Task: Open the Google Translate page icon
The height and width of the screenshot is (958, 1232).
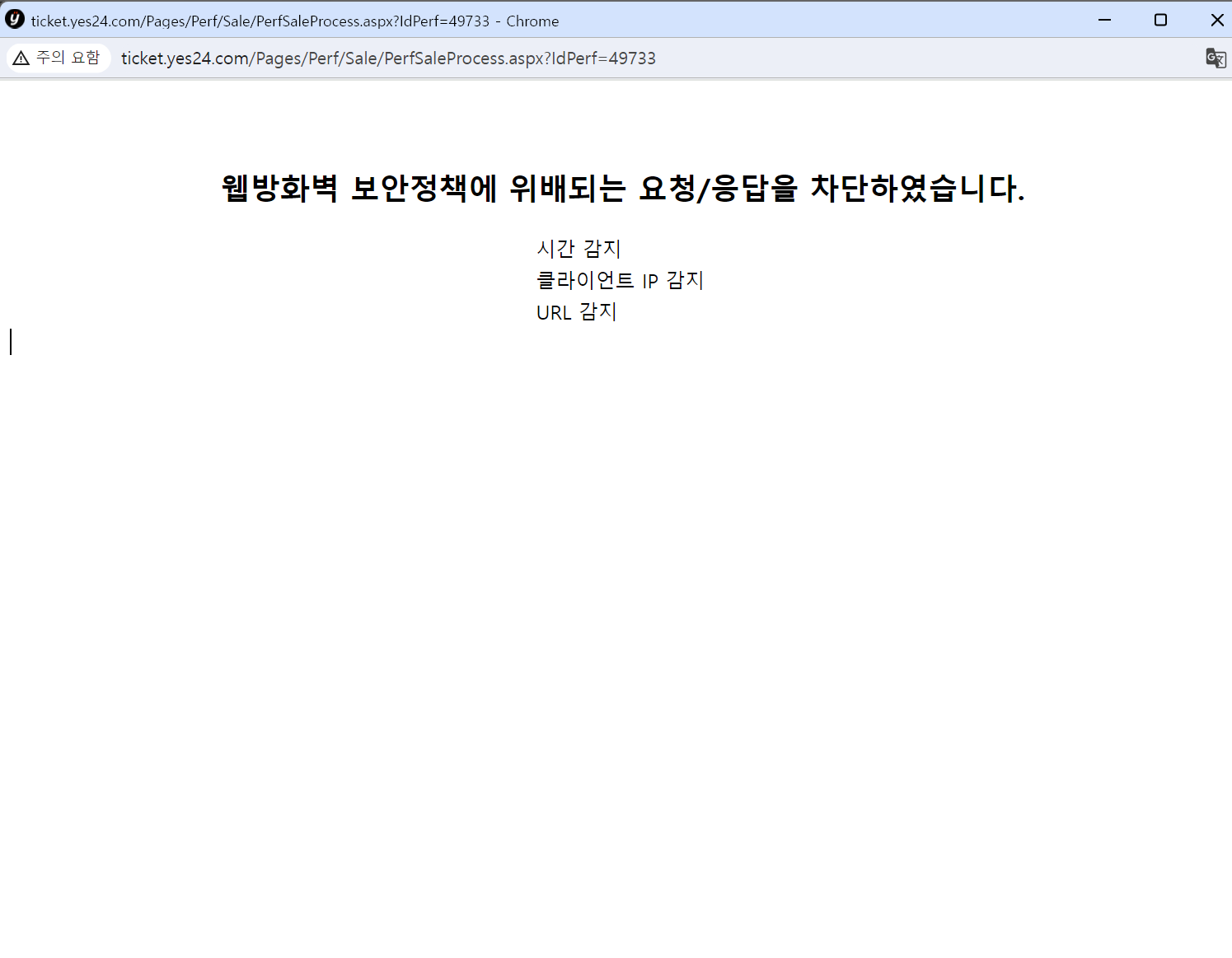Action: pos(1216,58)
